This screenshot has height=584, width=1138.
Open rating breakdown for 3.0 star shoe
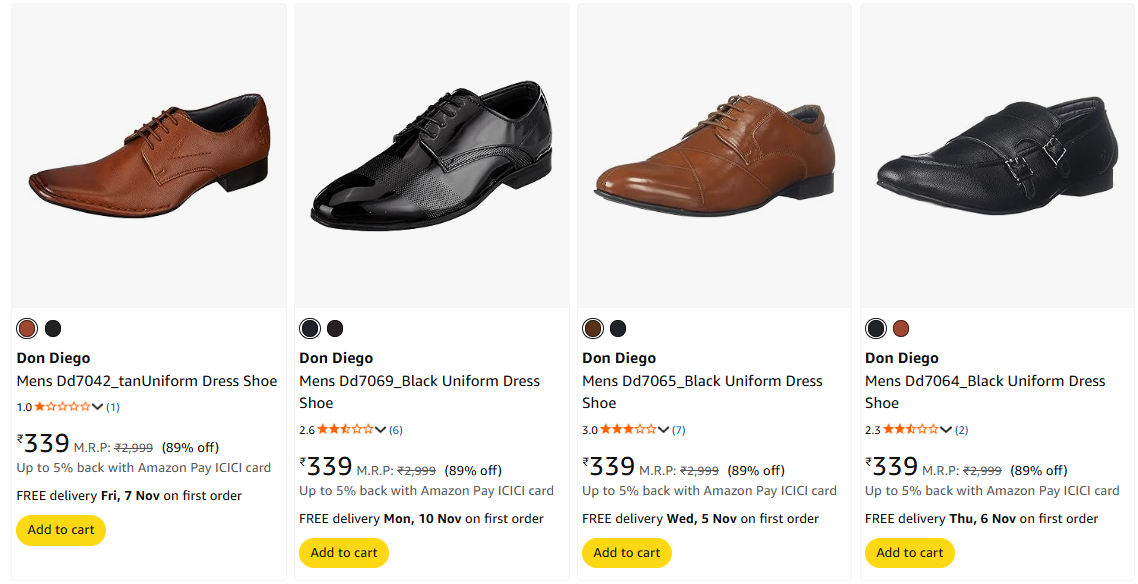pos(663,430)
